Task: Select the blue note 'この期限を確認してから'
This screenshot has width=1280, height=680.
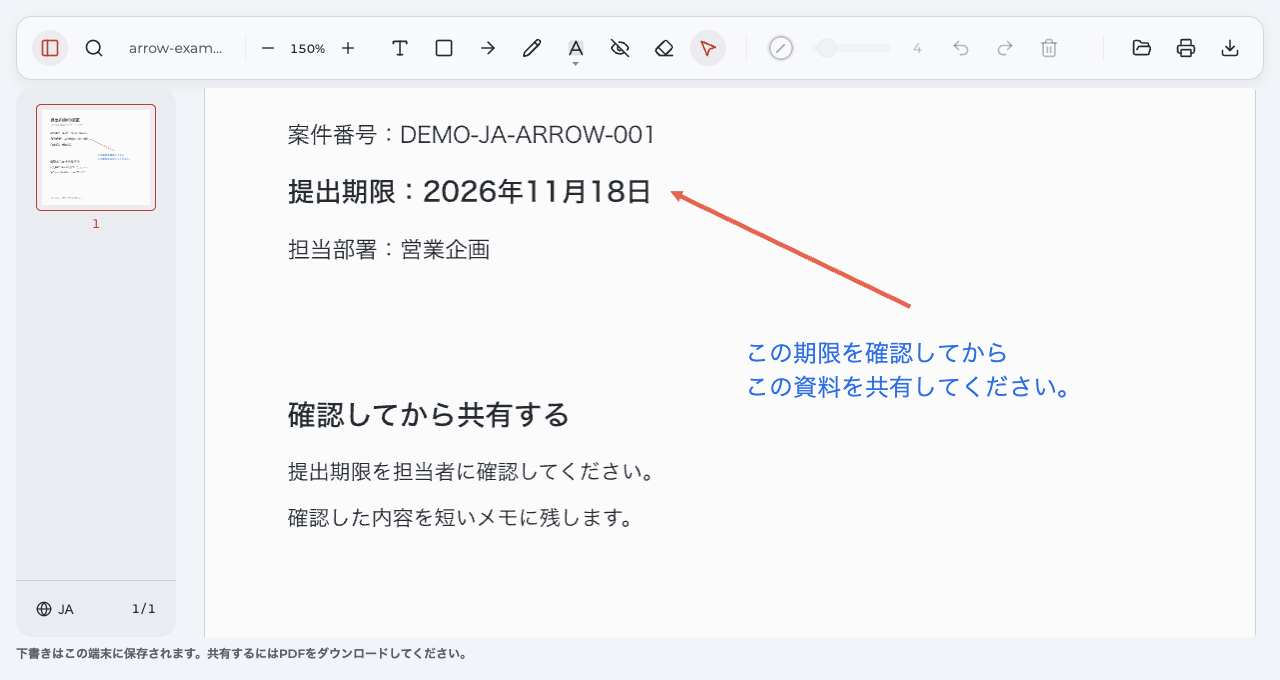Action: [x=877, y=353]
